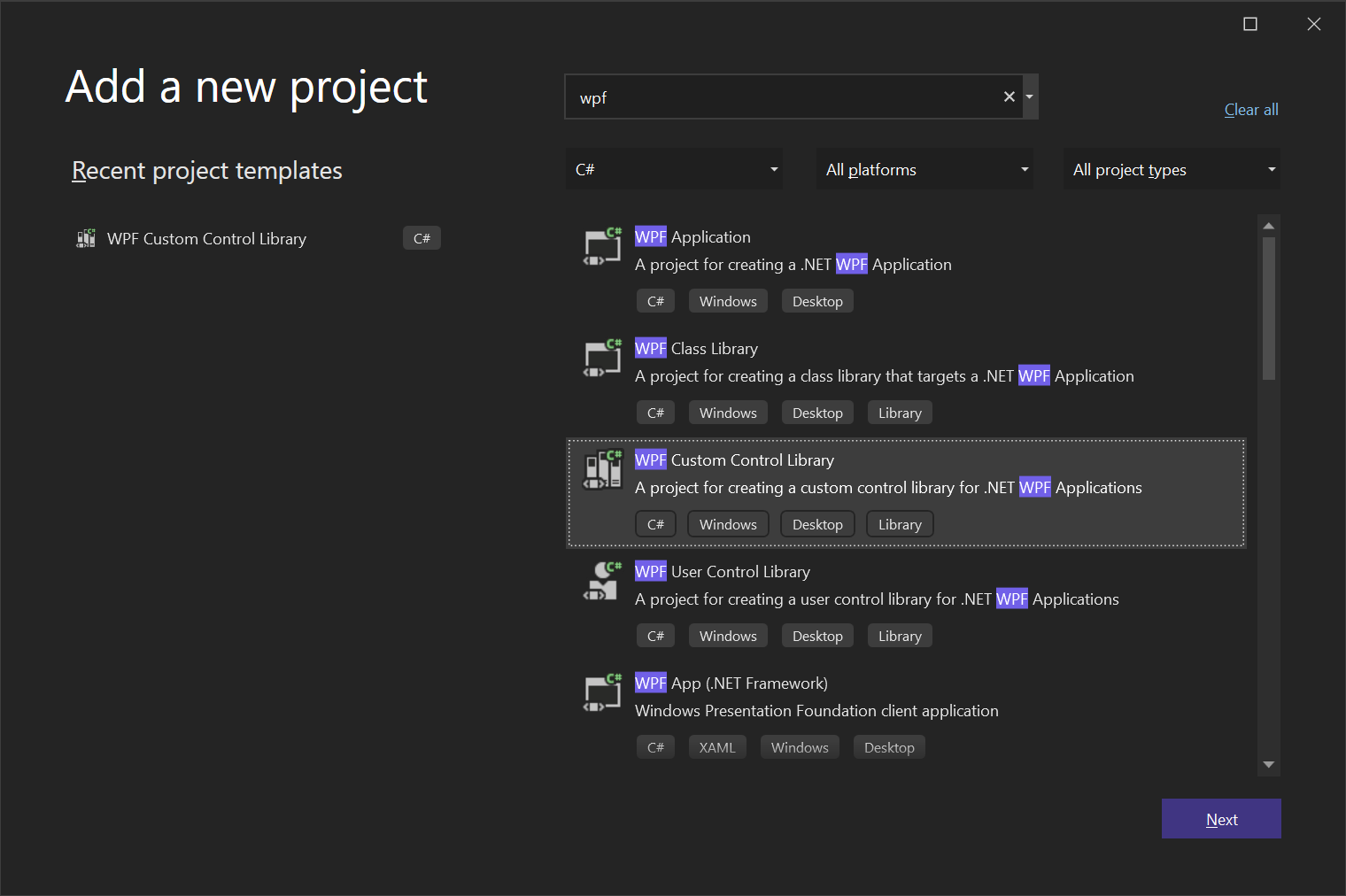
Task: Click the Recent project templates heading
Action: [x=206, y=170]
